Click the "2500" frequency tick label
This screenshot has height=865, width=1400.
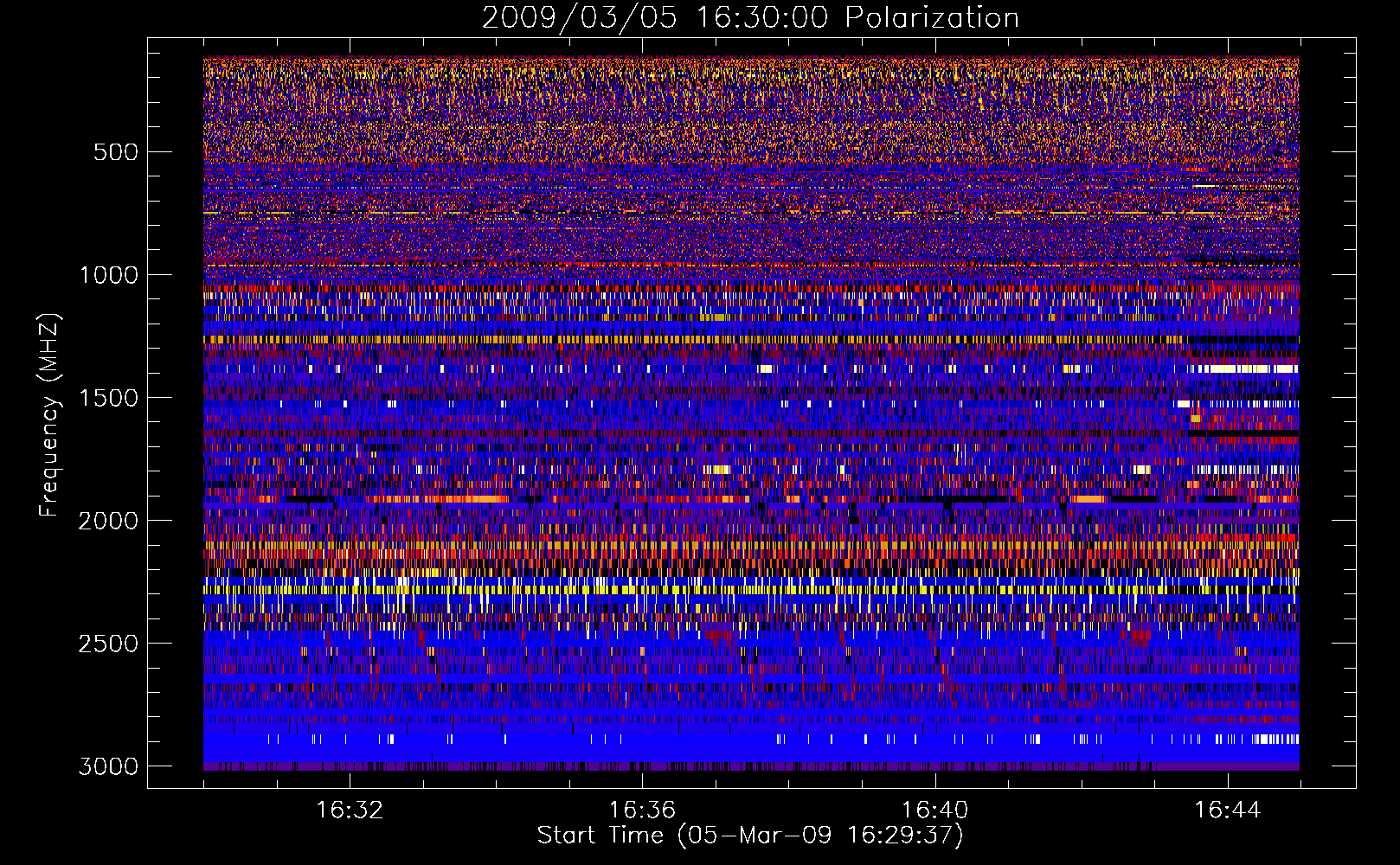[x=108, y=644]
